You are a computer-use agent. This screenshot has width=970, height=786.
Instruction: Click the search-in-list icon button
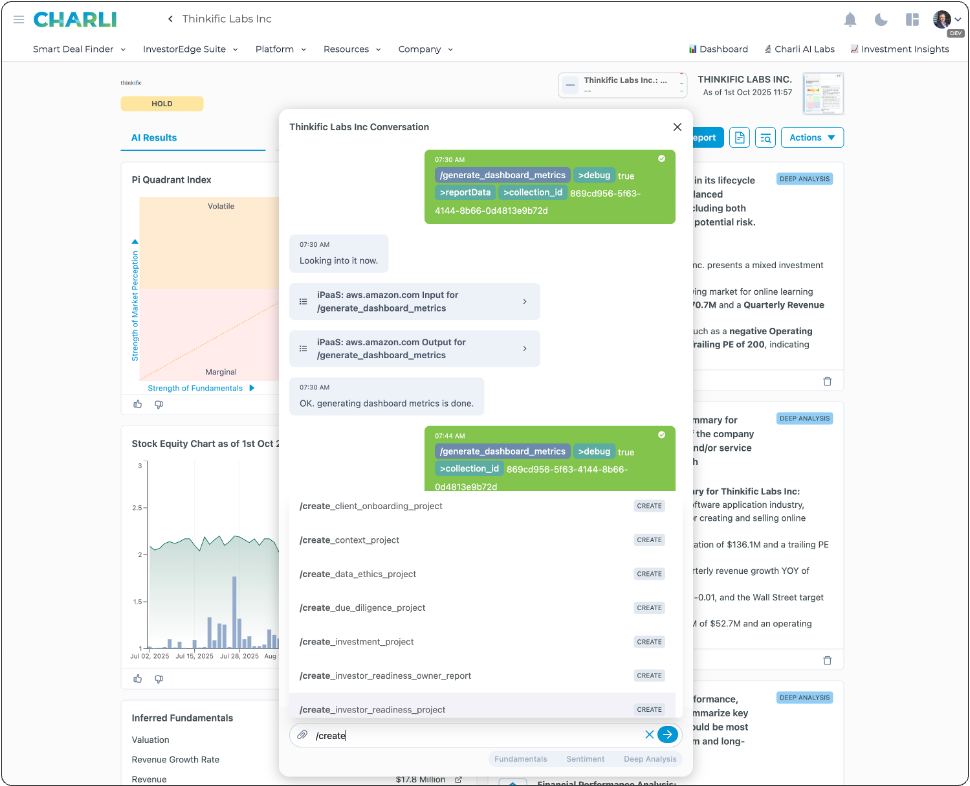(765, 137)
